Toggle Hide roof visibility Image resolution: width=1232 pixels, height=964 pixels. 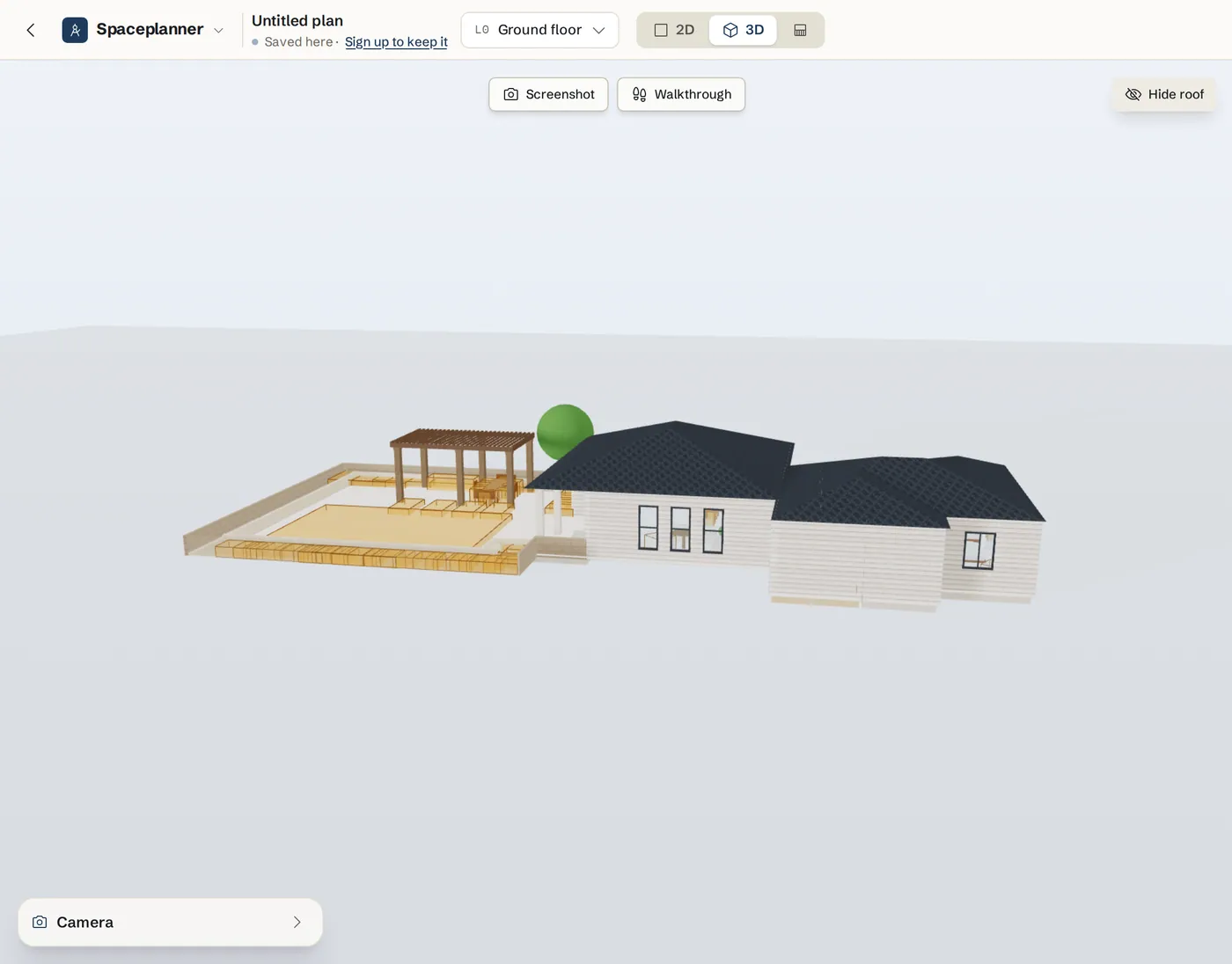1164,94
